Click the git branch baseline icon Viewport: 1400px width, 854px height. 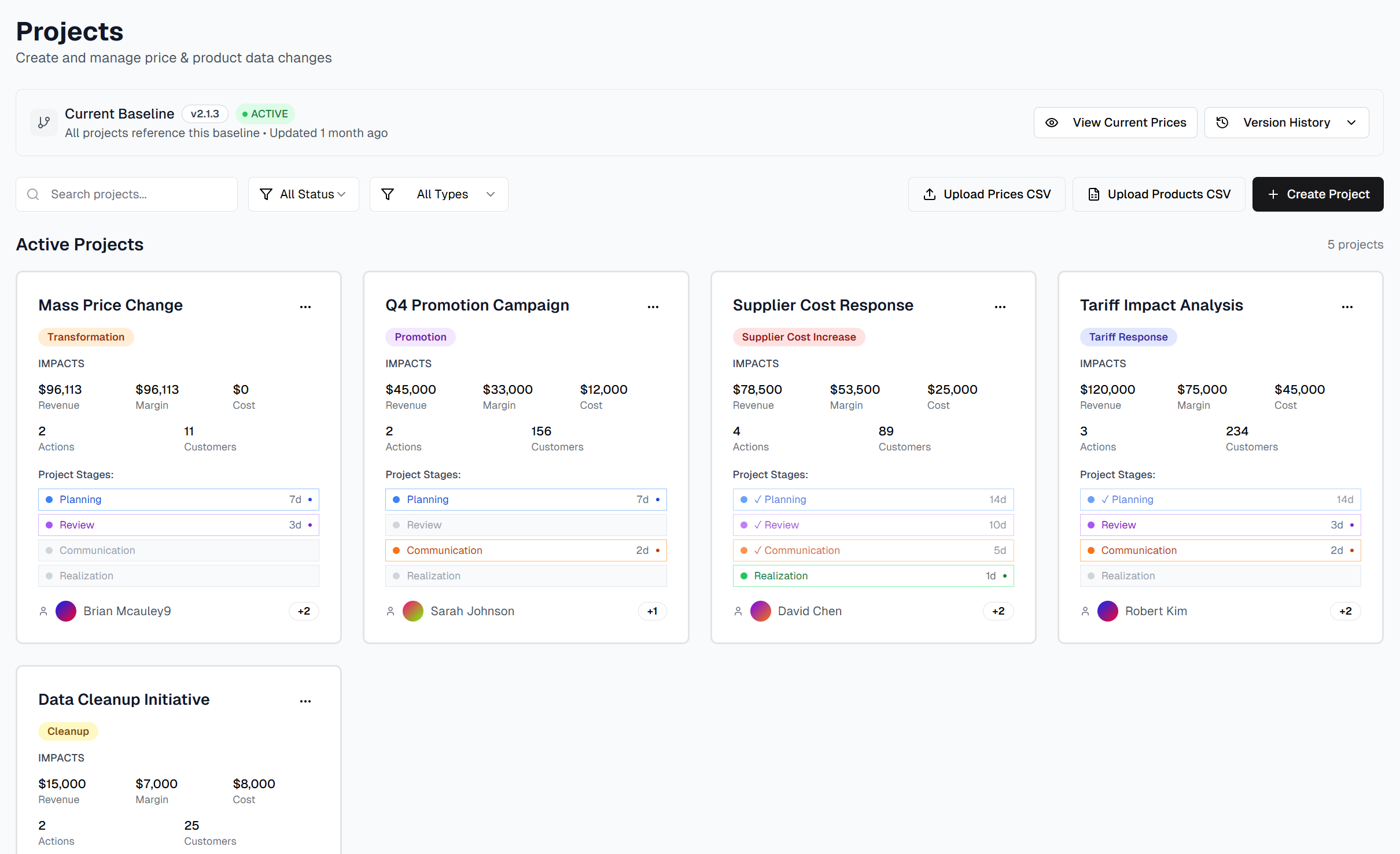[x=44, y=123]
